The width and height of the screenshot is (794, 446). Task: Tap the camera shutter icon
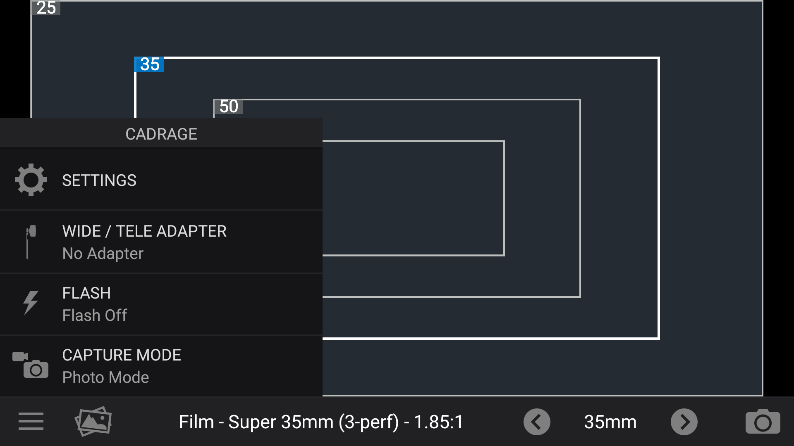pyautogui.click(x=762, y=421)
